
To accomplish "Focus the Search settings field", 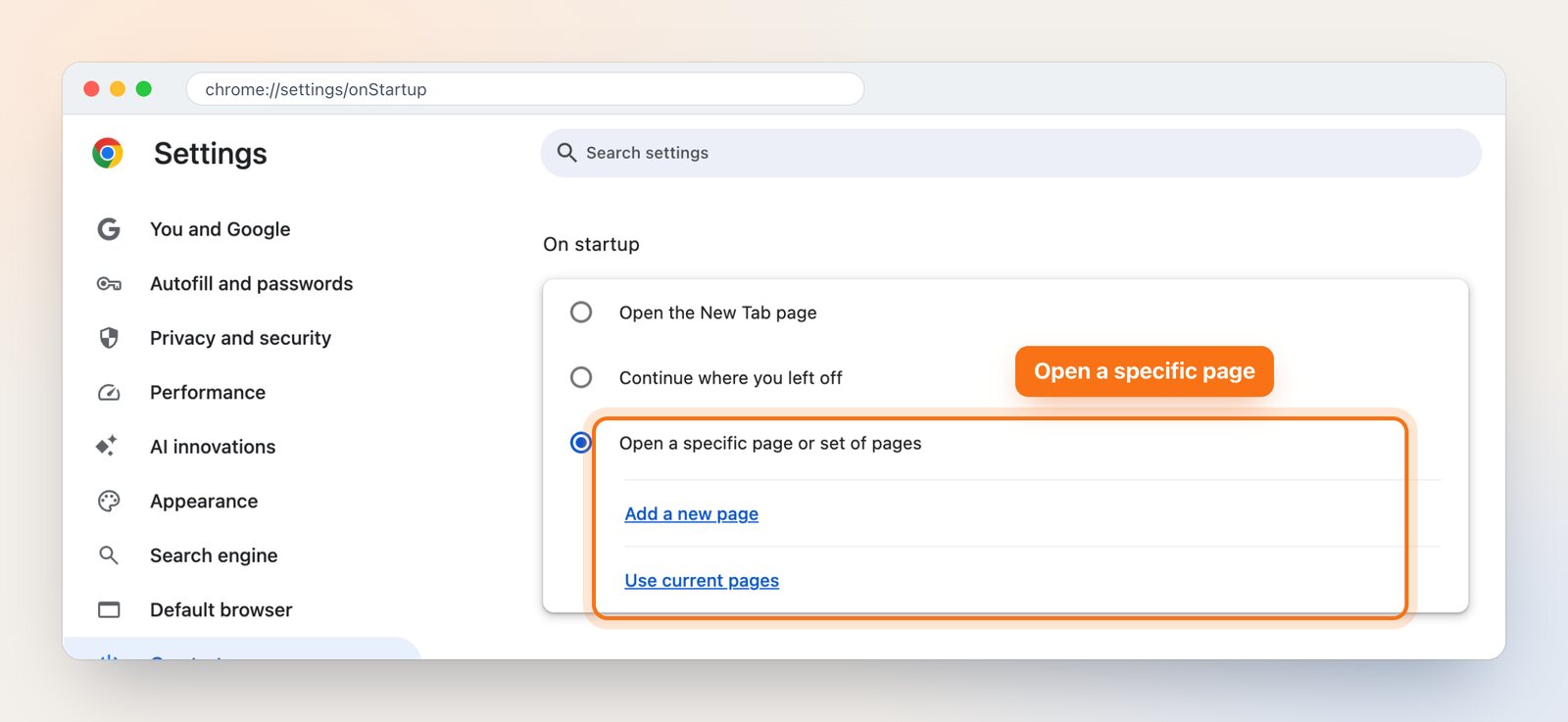I will point(1011,153).
